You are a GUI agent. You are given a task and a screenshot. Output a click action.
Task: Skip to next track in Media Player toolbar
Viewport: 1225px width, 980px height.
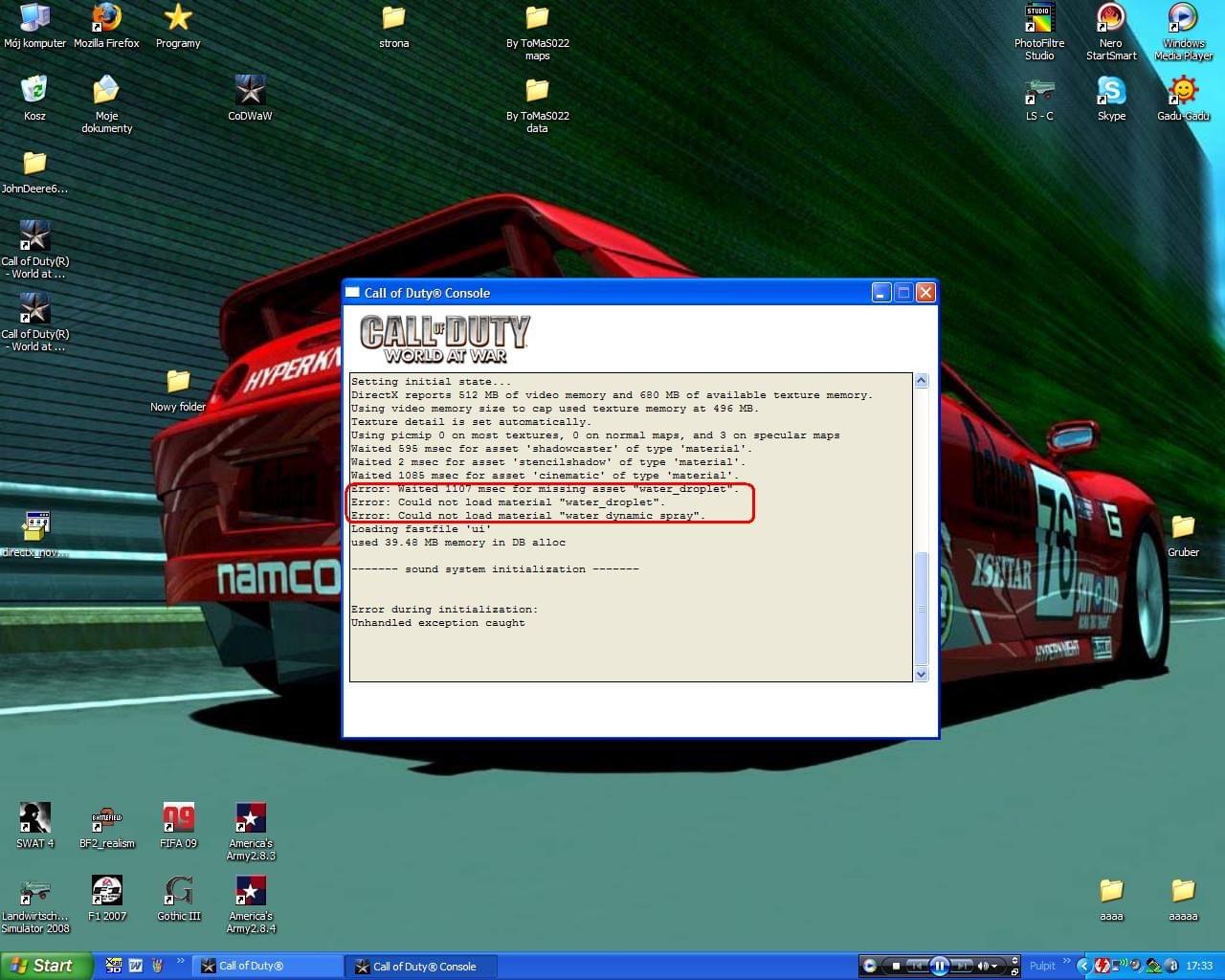(x=962, y=967)
